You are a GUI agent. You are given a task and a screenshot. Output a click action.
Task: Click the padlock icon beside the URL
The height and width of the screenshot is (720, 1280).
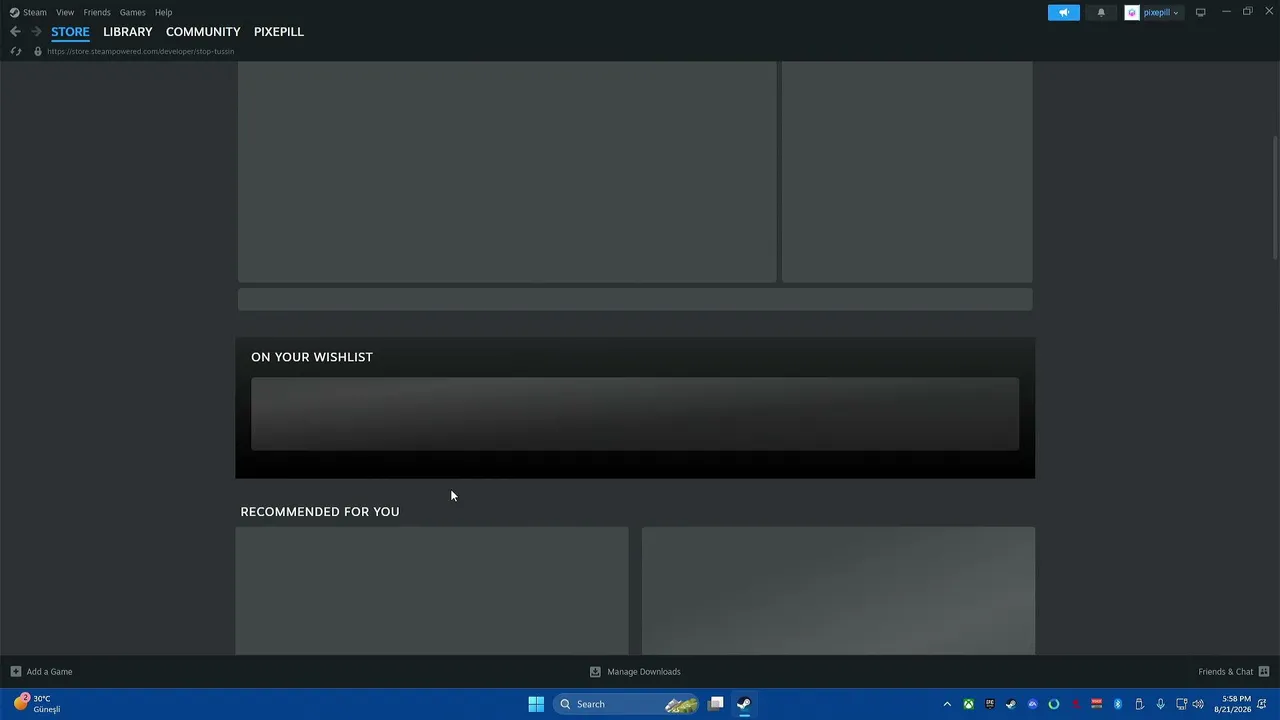click(38, 51)
